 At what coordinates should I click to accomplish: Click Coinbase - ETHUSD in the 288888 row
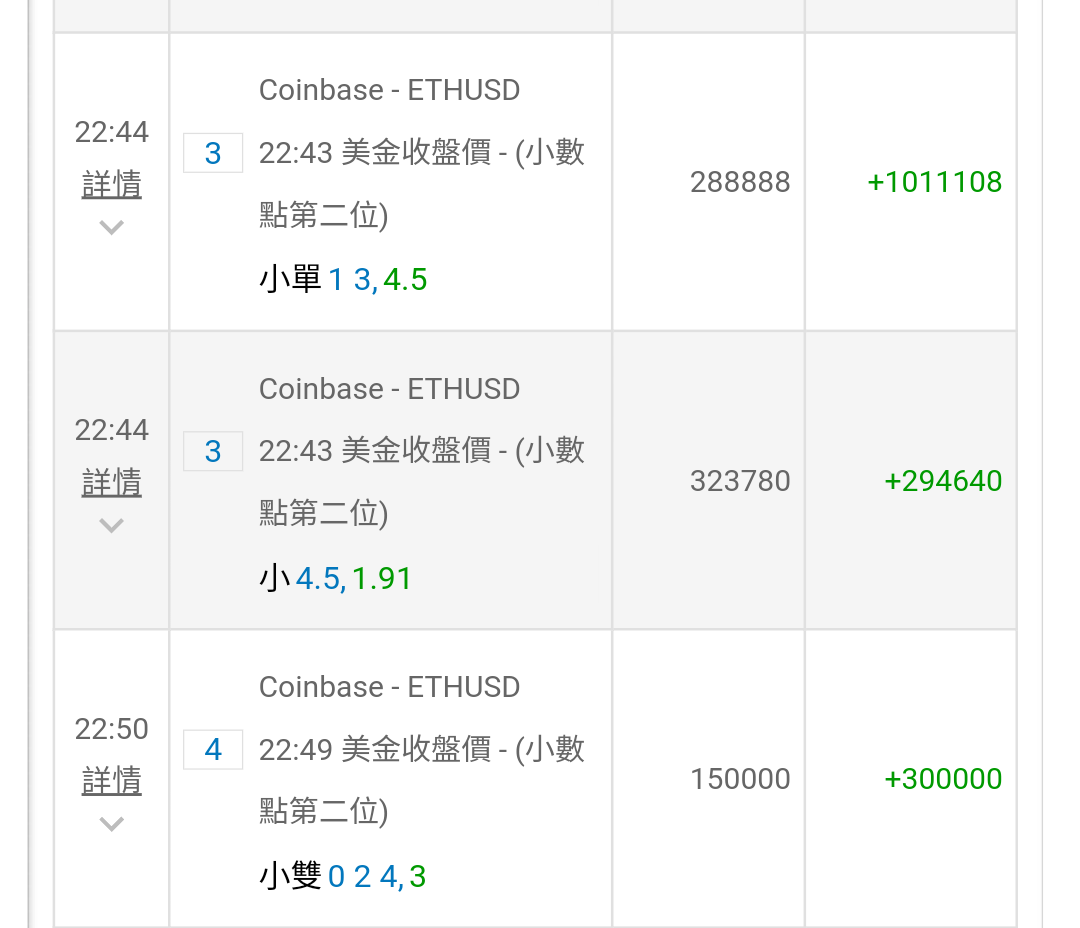click(389, 90)
